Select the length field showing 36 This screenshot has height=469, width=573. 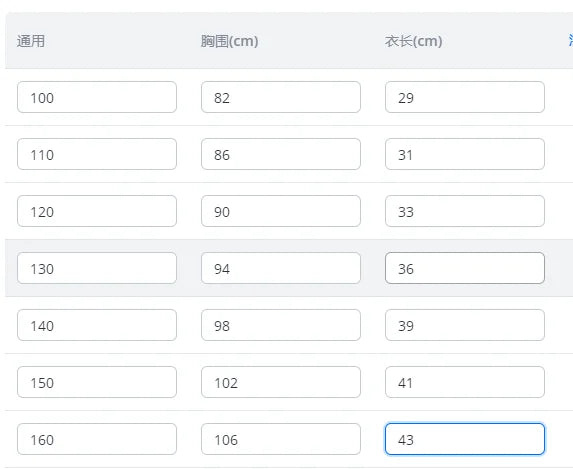point(465,268)
